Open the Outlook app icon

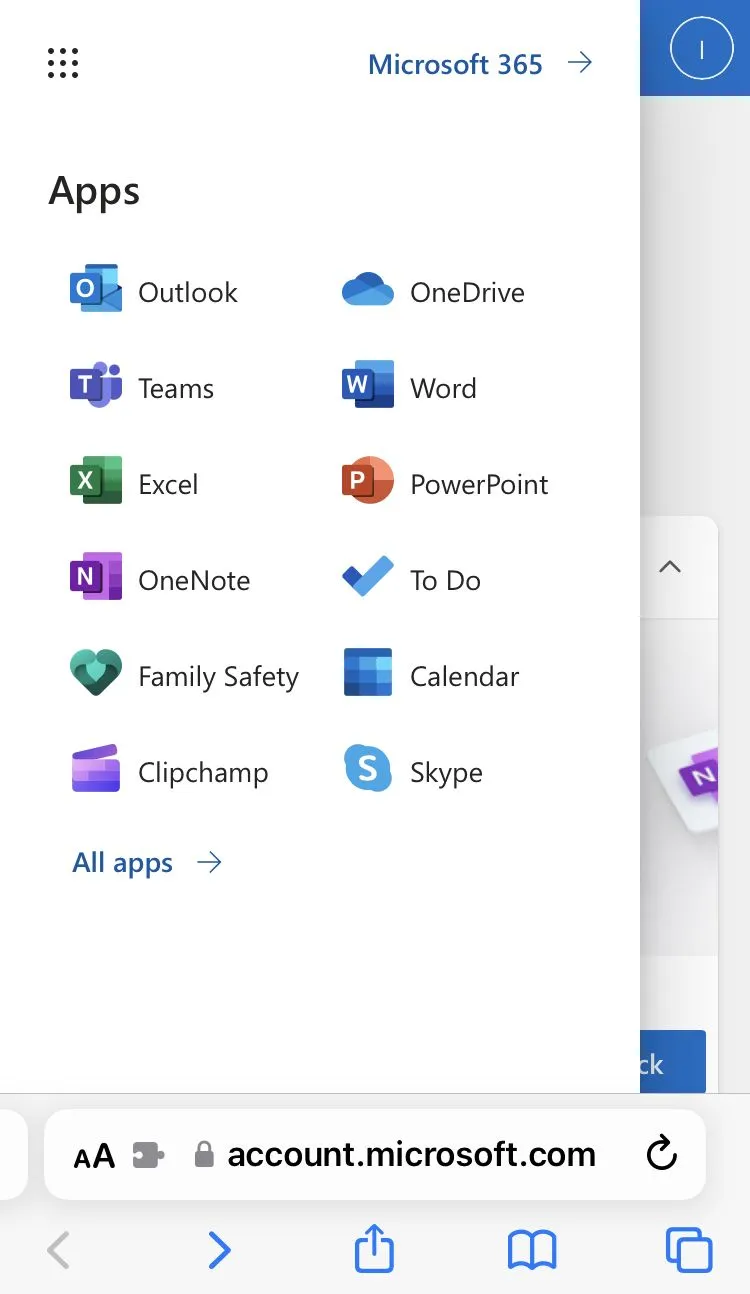click(x=96, y=291)
